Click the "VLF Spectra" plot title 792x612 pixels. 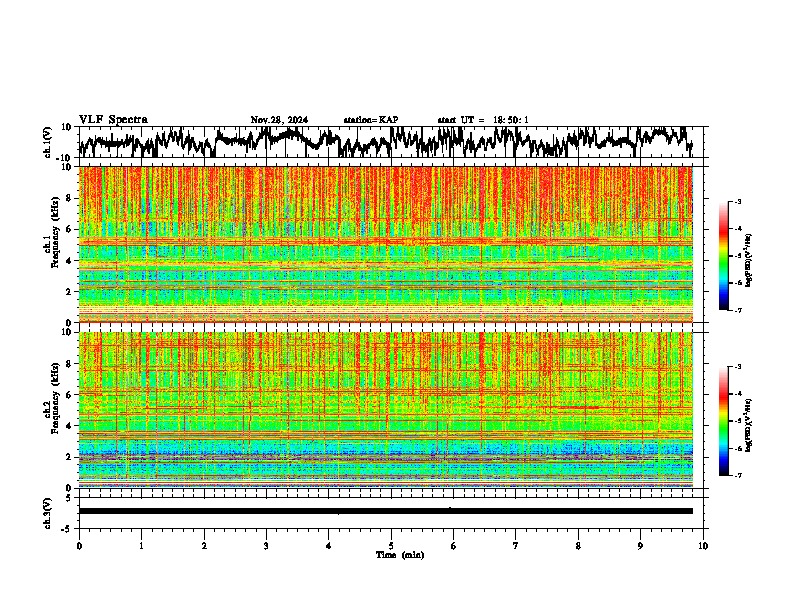(x=113, y=120)
